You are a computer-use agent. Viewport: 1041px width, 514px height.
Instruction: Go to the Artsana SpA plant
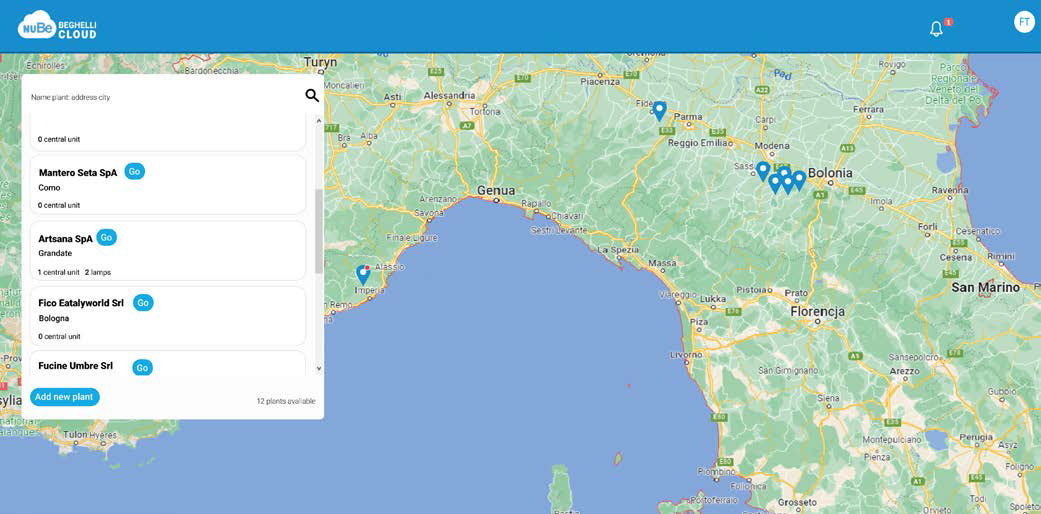tap(106, 237)
